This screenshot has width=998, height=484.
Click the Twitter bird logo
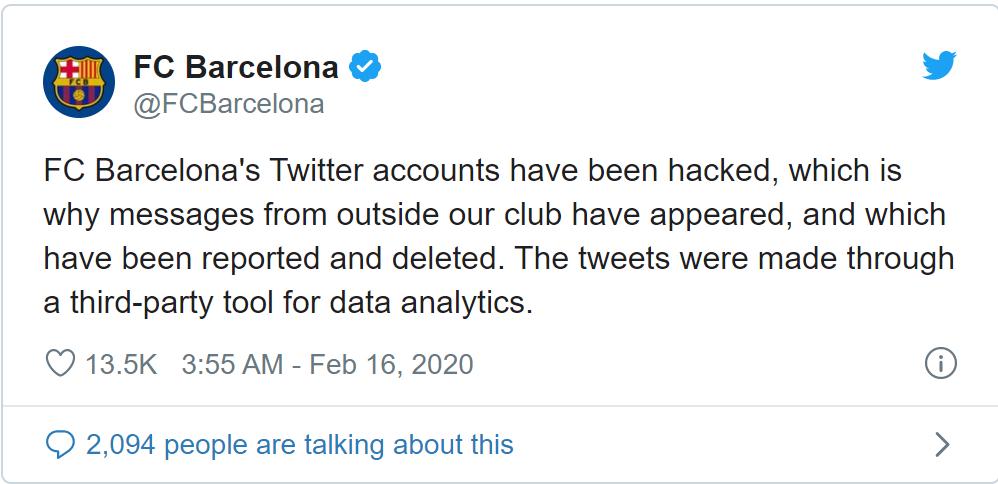[x=939, y=67]
